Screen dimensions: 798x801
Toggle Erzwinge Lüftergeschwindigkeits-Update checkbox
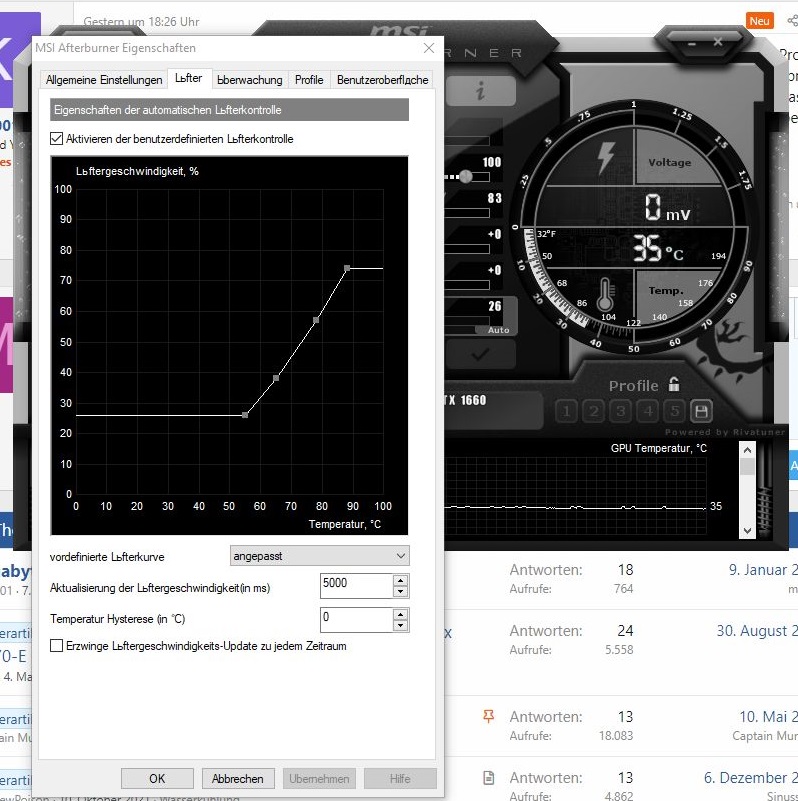coord(57,646)
